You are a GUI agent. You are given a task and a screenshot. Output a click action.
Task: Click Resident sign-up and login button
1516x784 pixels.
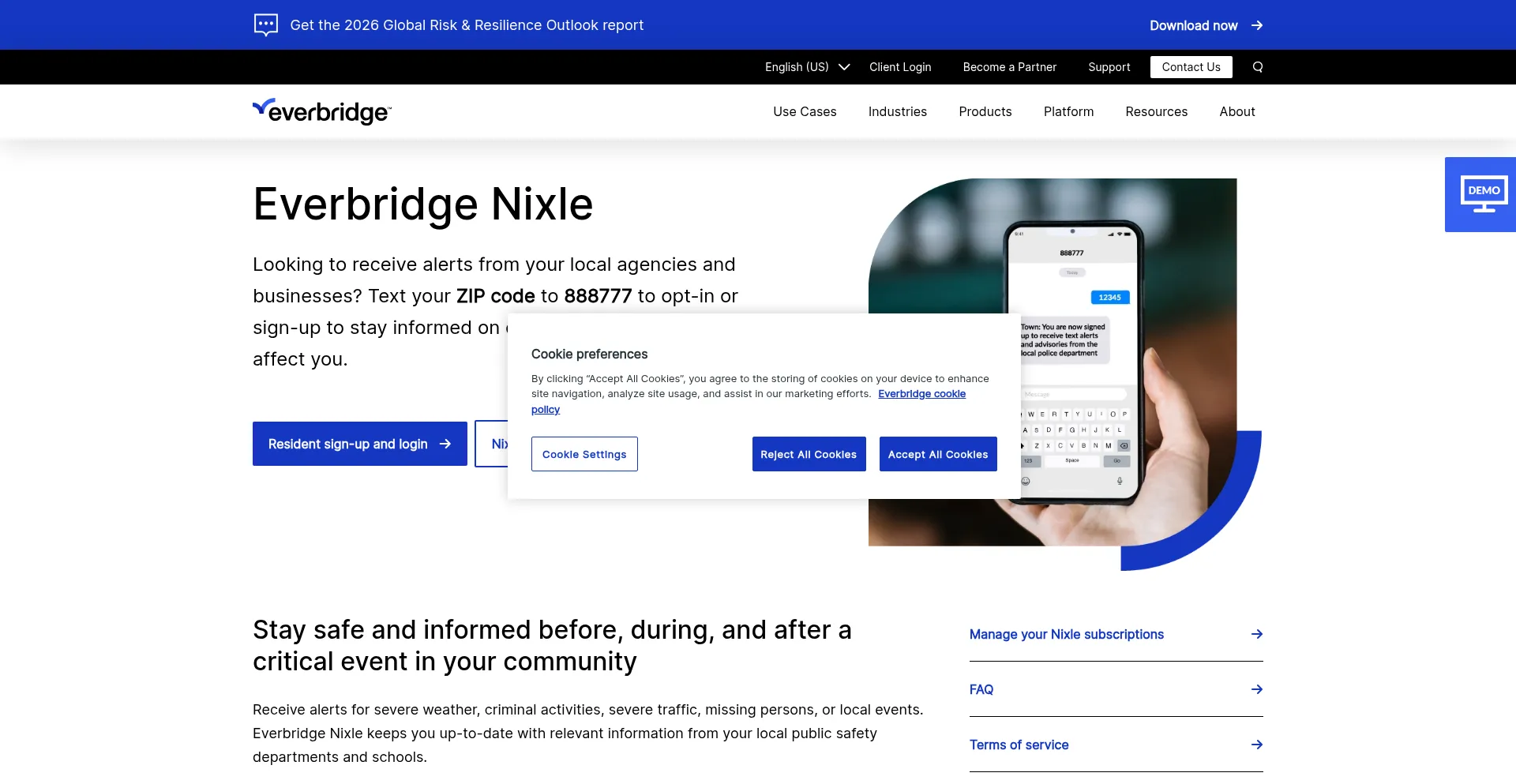(359, 444)
